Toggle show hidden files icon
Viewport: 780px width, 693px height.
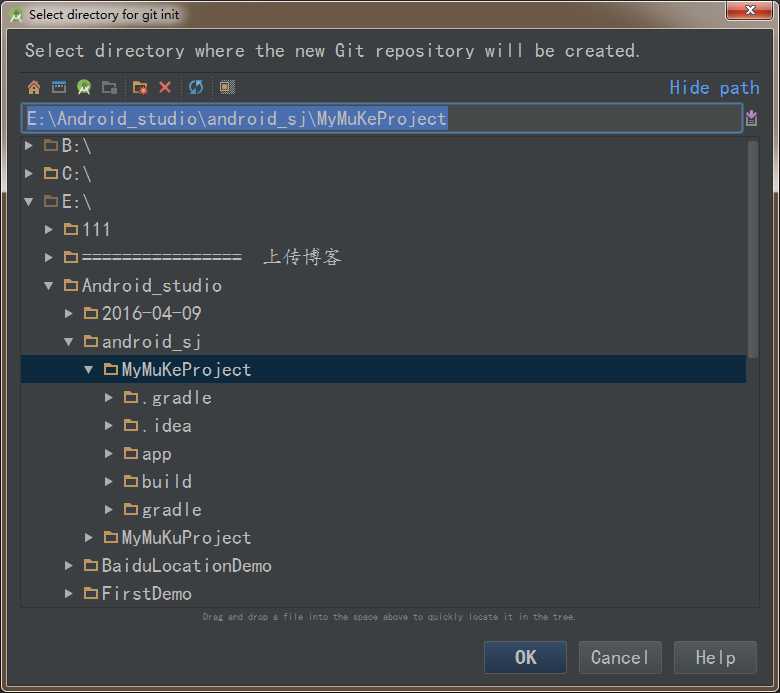(227, 88)
